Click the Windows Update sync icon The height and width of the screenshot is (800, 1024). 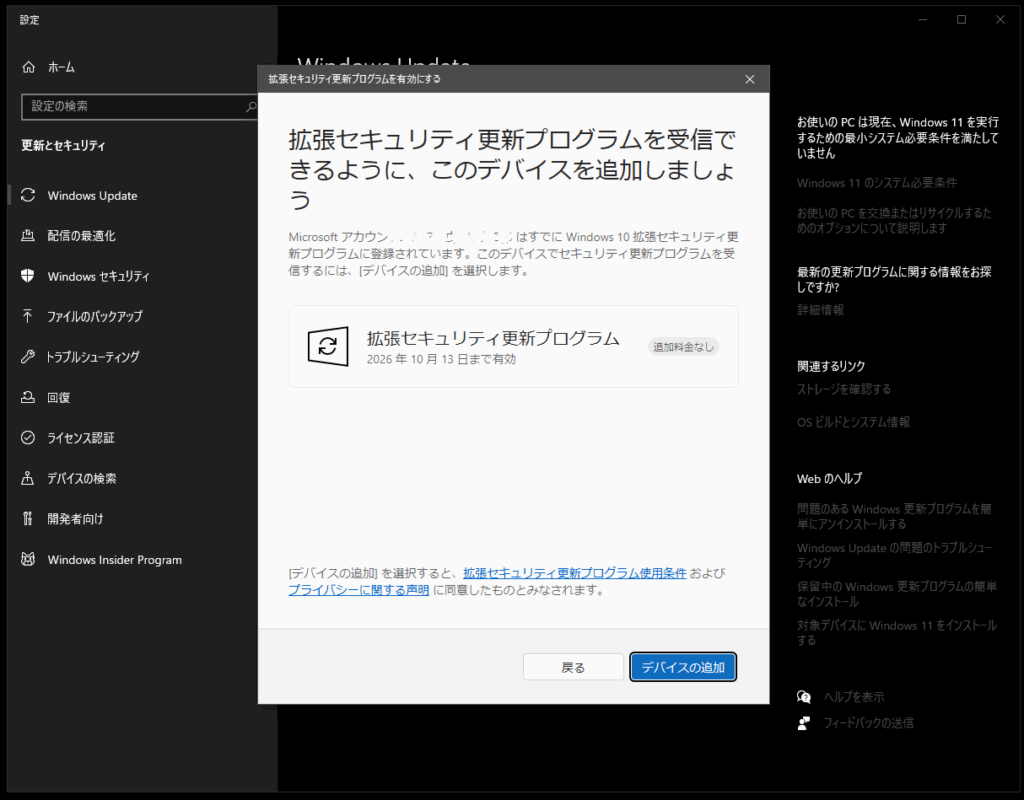click(28, 195)
